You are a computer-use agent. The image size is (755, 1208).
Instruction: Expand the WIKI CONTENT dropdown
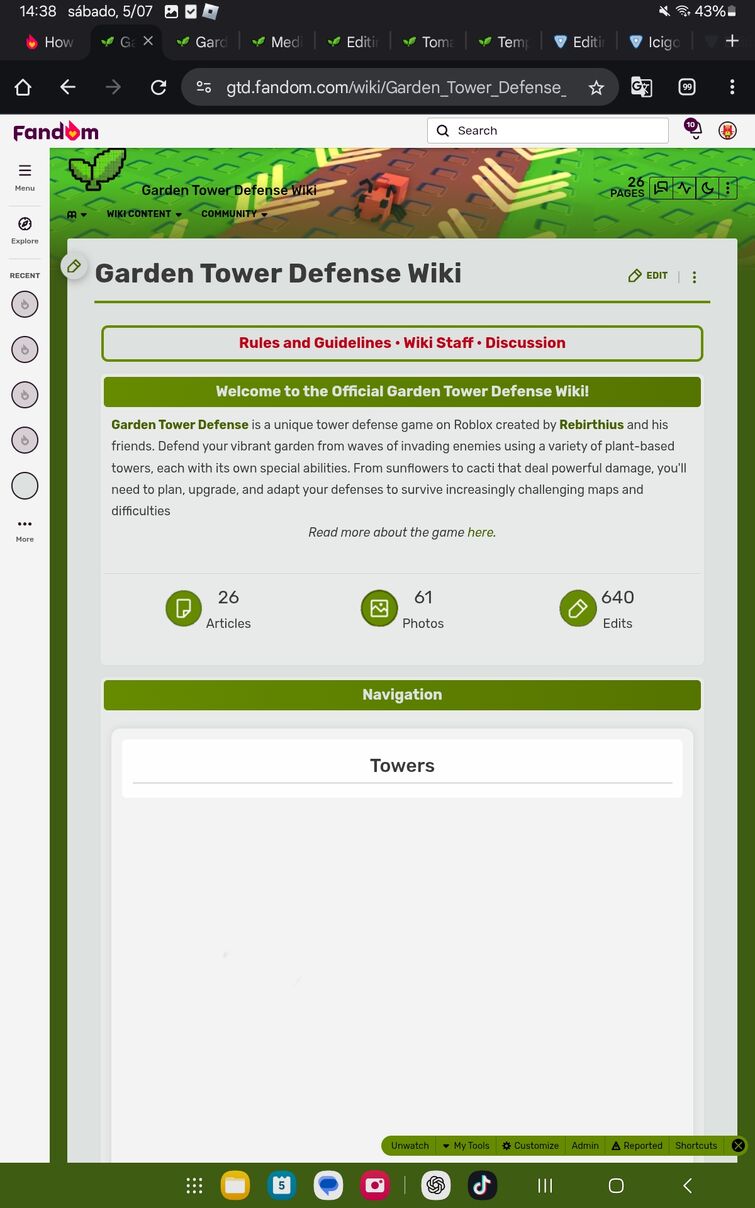pos(144,214)
